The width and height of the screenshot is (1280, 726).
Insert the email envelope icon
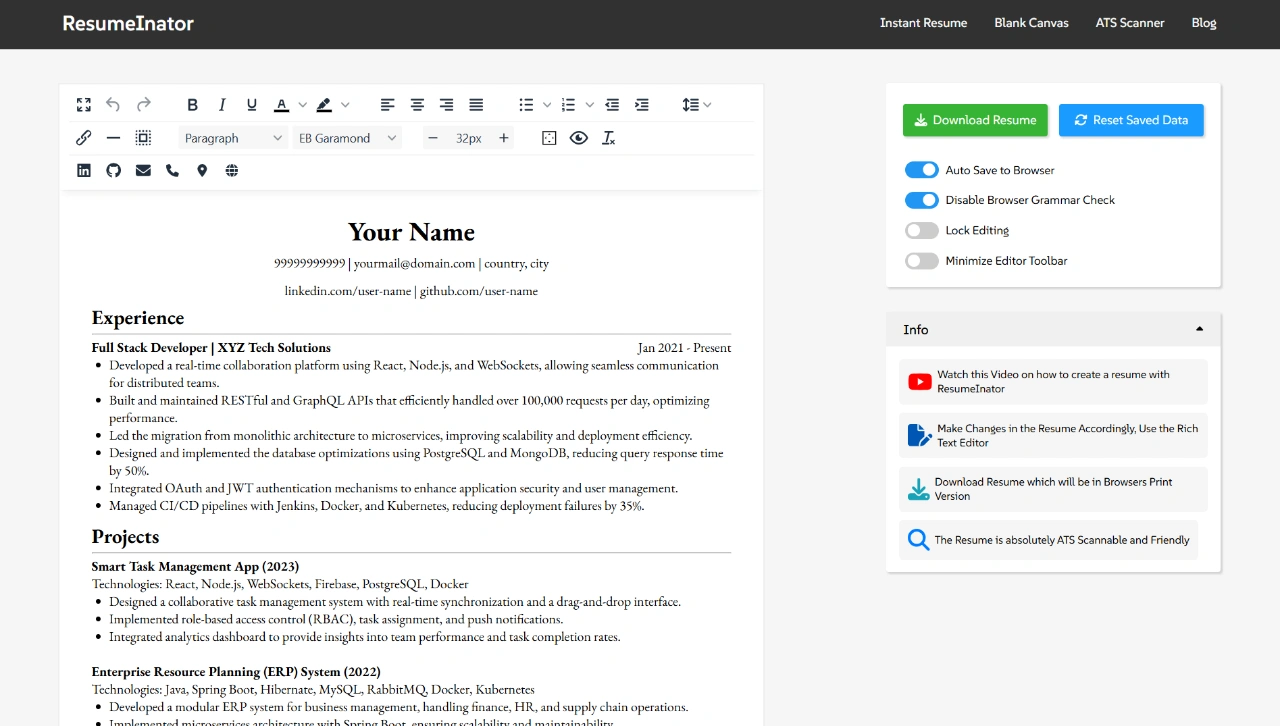(143, 171)
